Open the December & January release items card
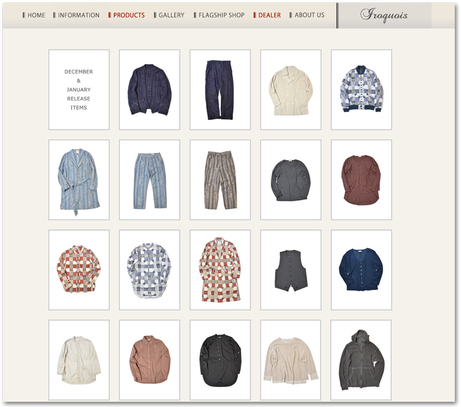 (x=79, y=90)
